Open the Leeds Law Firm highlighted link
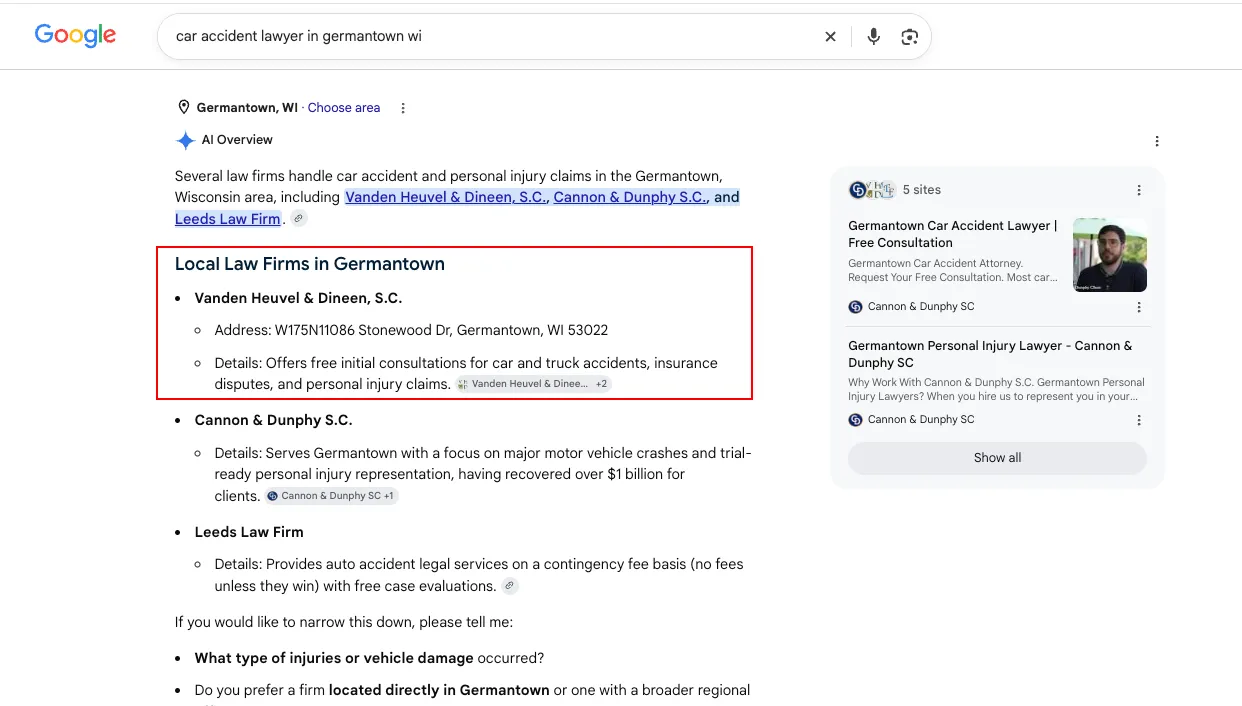 (x=227, y=219)
